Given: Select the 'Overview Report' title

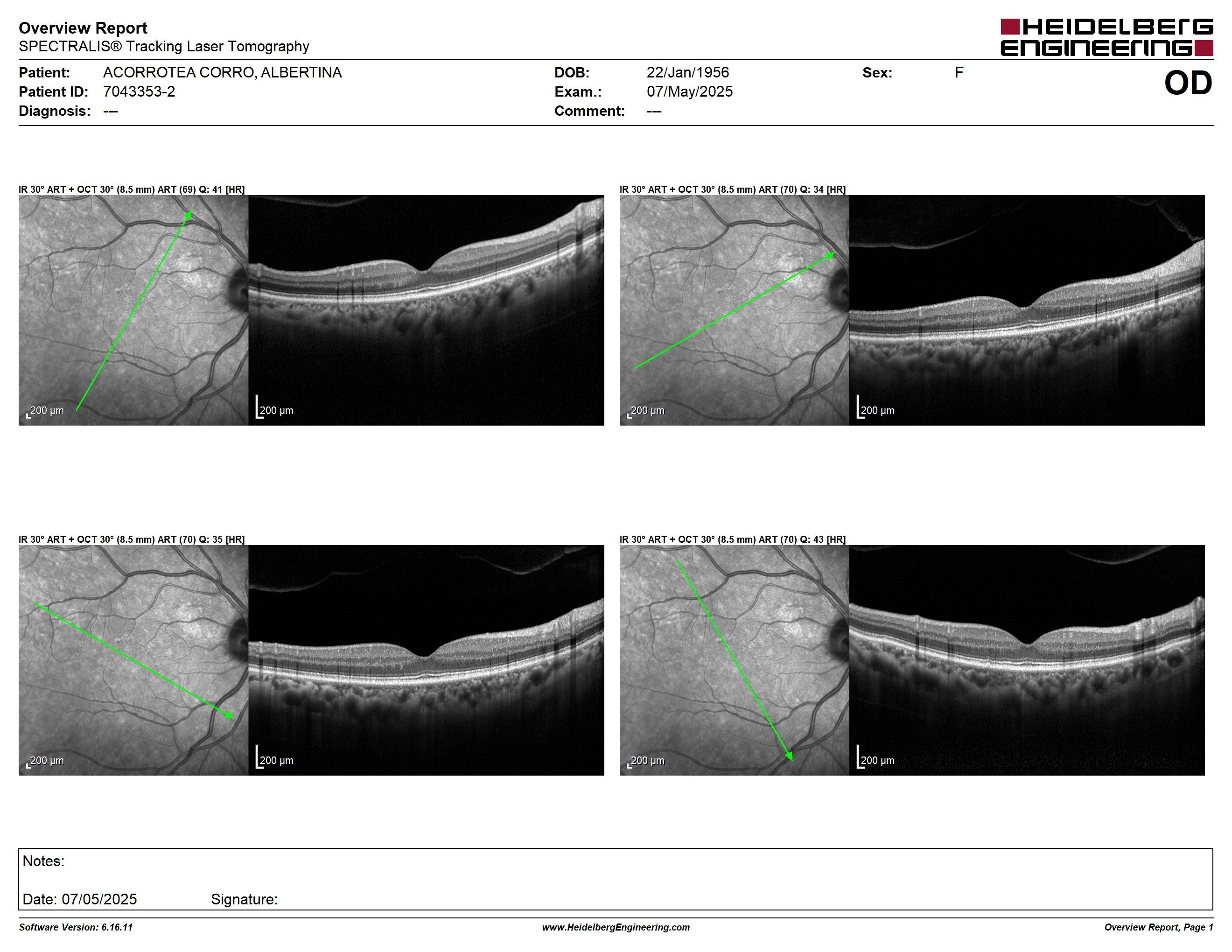Looking at the screenshot, I should pyautogui.click(x=83, y=28).
